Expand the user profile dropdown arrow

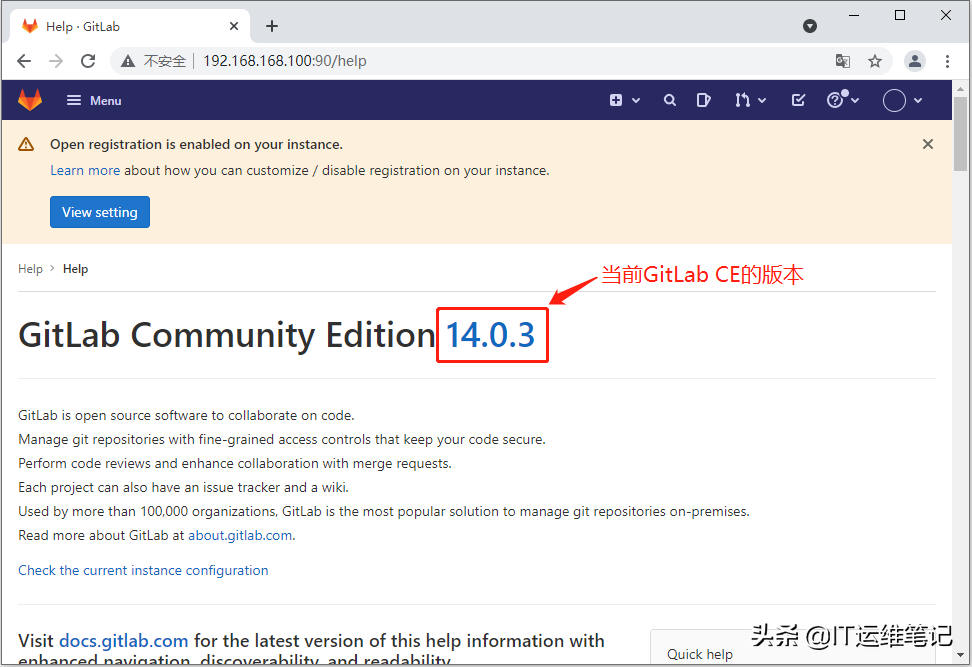point(918,100)
